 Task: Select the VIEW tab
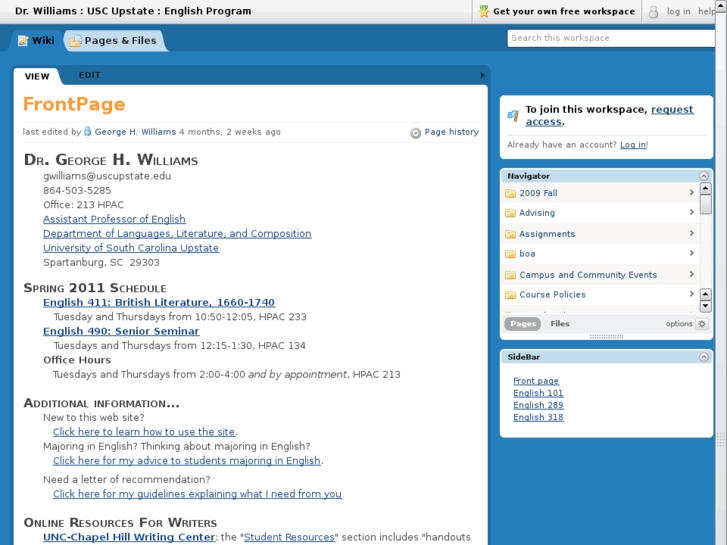37,77
